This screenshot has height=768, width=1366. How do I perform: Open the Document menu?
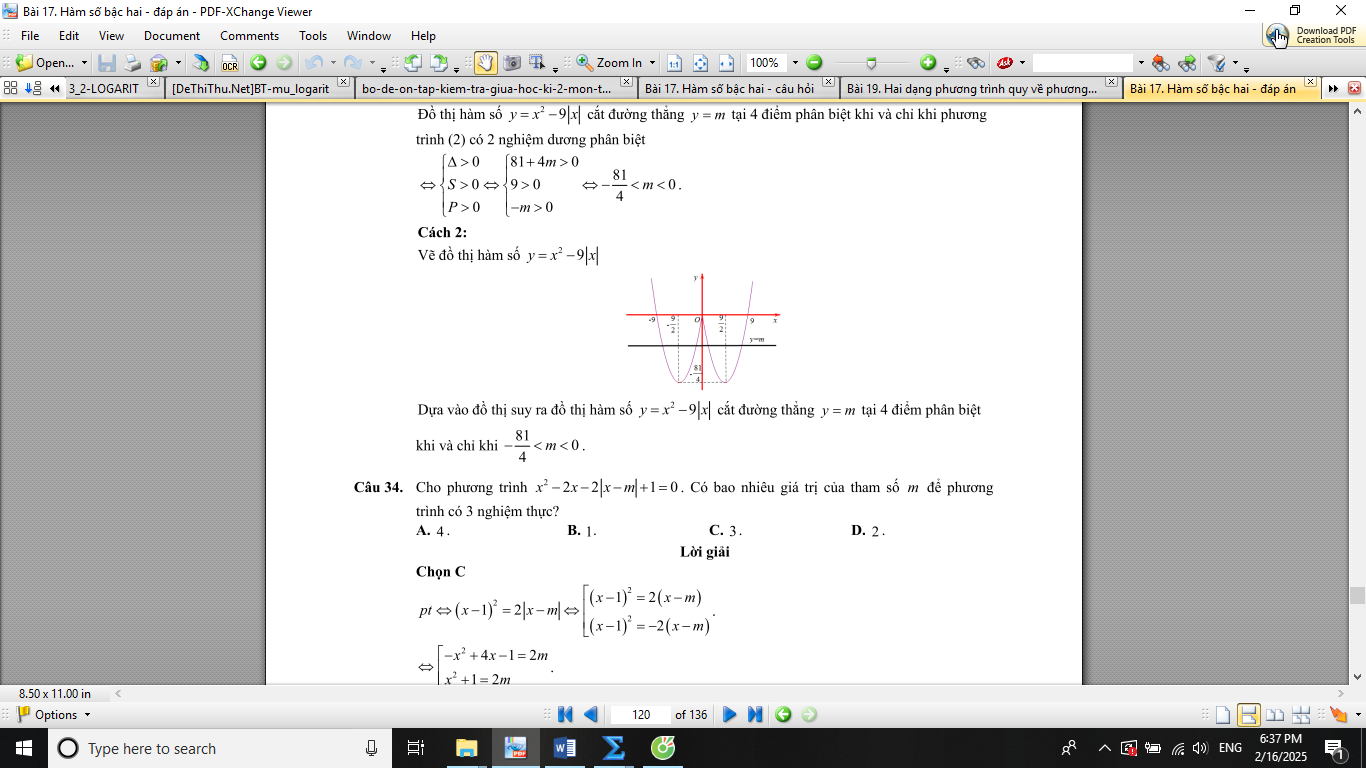click(x=172, y=36)
